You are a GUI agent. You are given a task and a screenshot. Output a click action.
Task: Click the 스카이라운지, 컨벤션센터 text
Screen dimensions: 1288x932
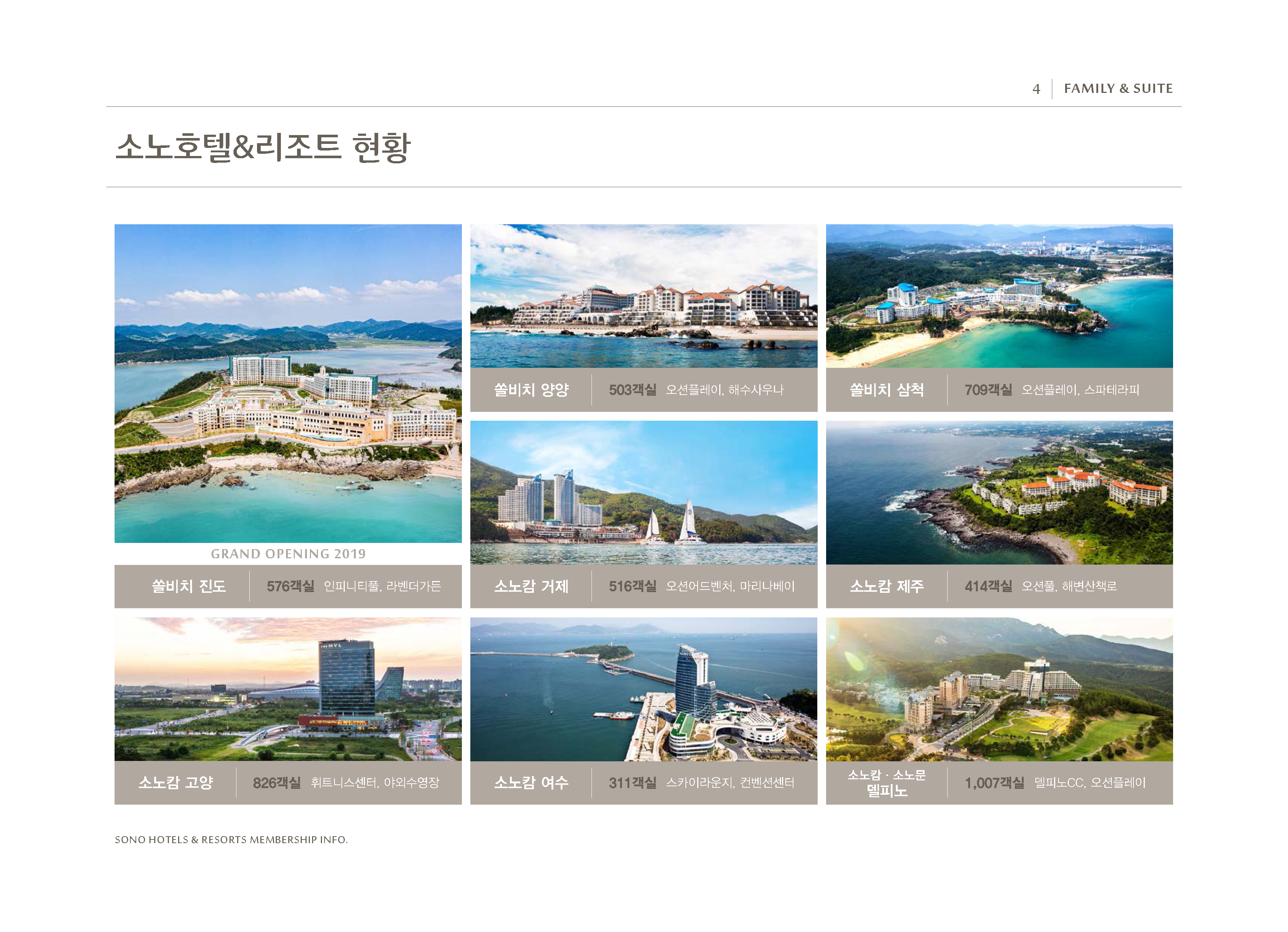(x=730, y=783)
